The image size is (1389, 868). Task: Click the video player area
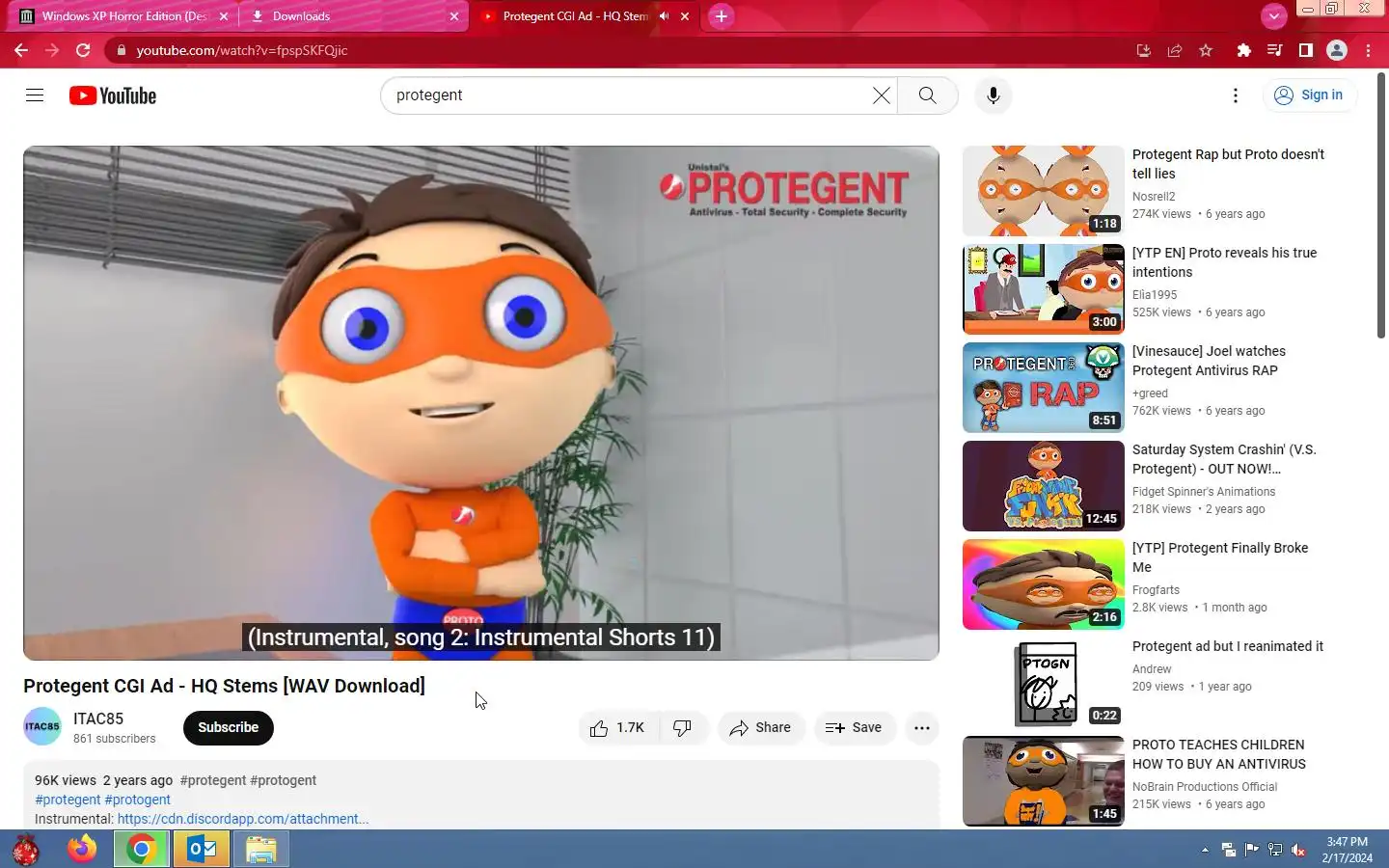tap(481, 403)
